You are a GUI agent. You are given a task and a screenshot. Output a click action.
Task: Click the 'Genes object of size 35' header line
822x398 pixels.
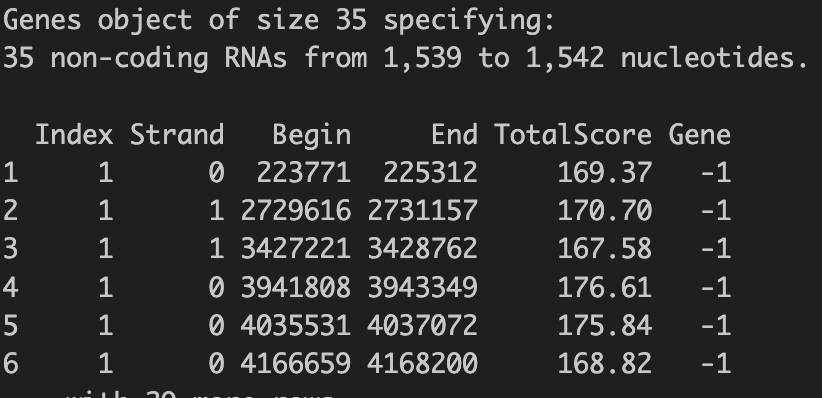click(x=278, y=21)
